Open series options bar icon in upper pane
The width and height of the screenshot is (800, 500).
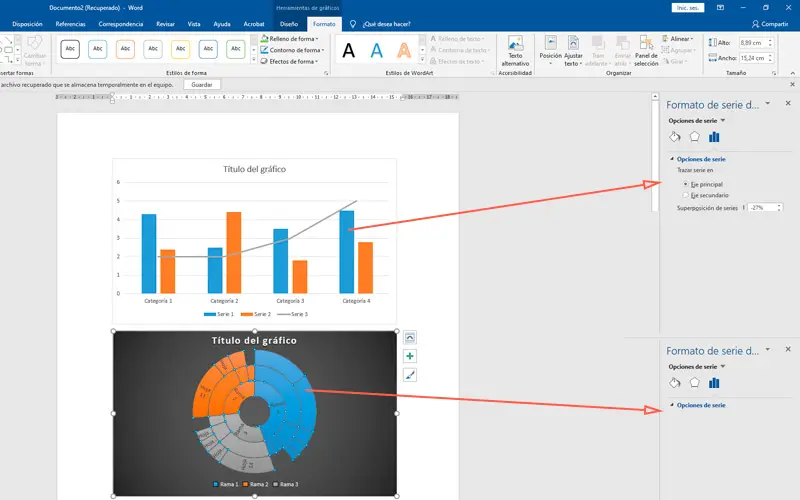pos(714,137)
